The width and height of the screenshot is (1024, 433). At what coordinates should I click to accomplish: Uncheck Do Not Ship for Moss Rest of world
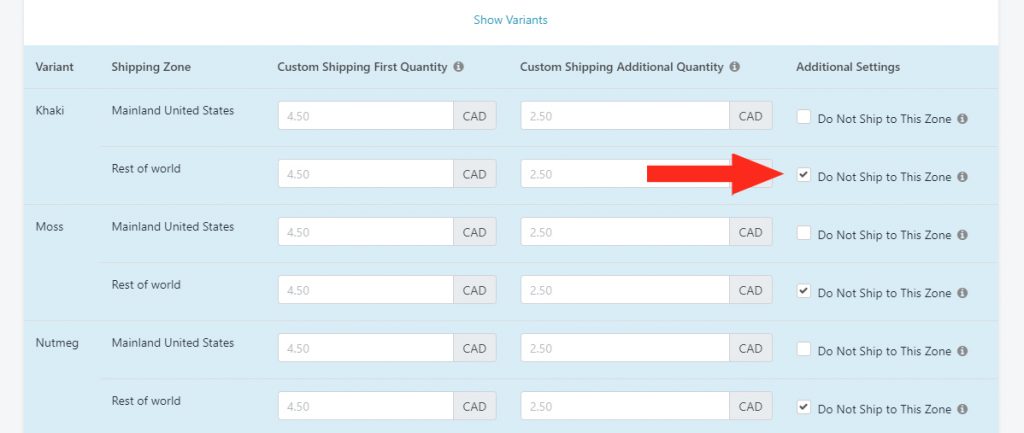pyautogui.click(x=804, y=291)
